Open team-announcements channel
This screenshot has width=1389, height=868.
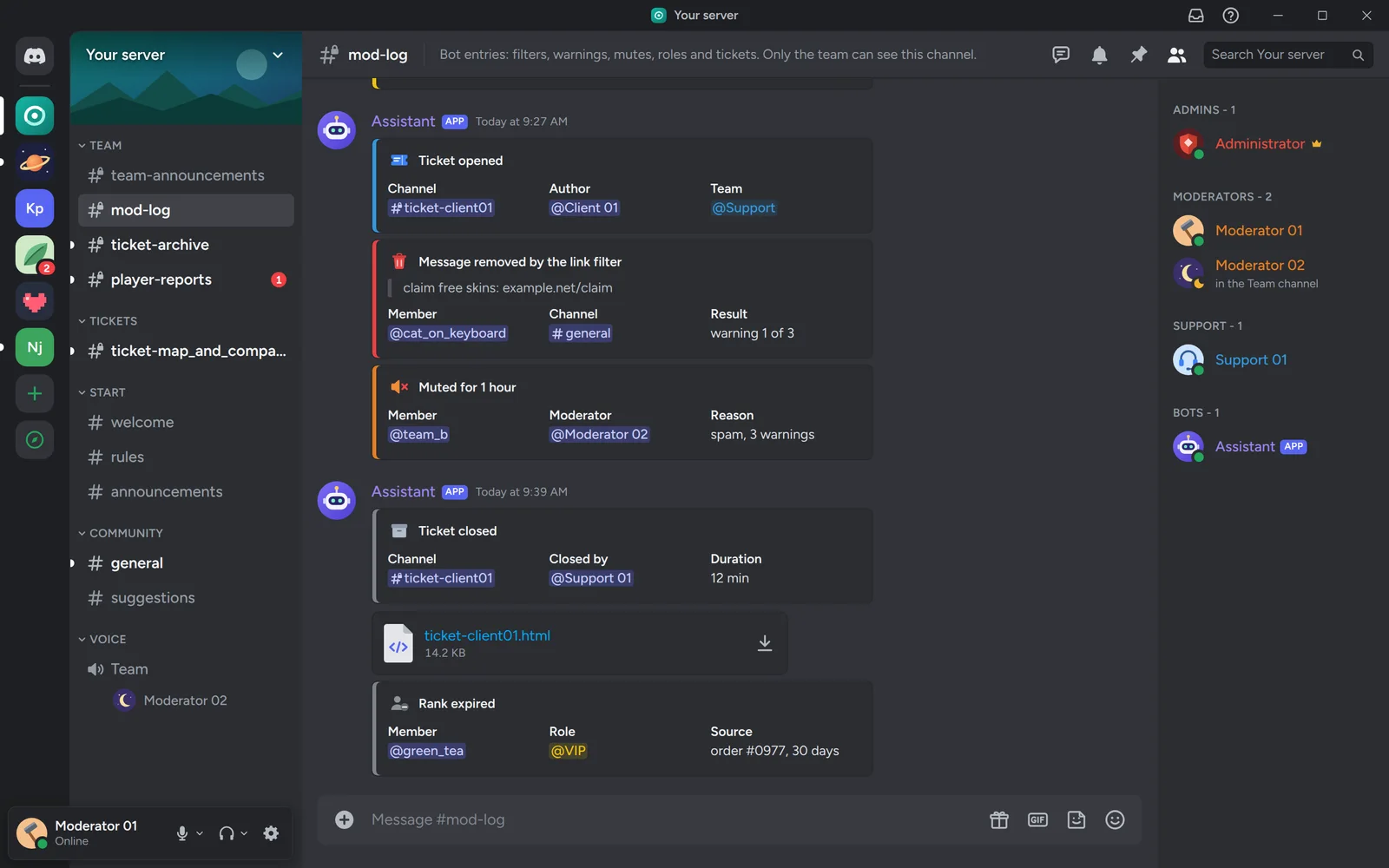pos(186,175)
